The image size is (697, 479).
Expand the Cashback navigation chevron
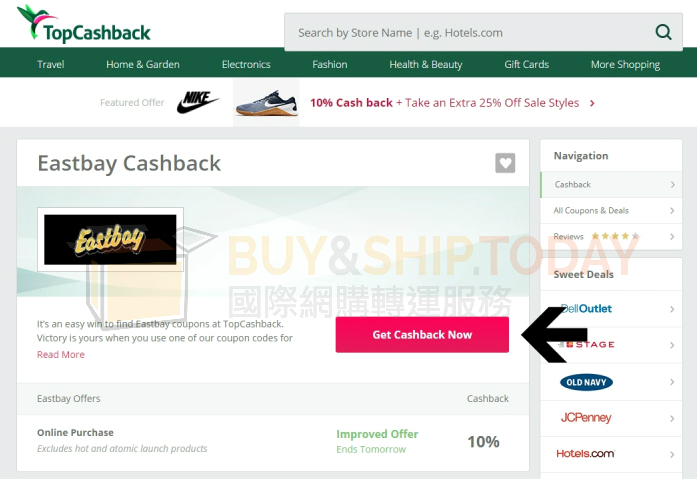click(x=673, y=184)
